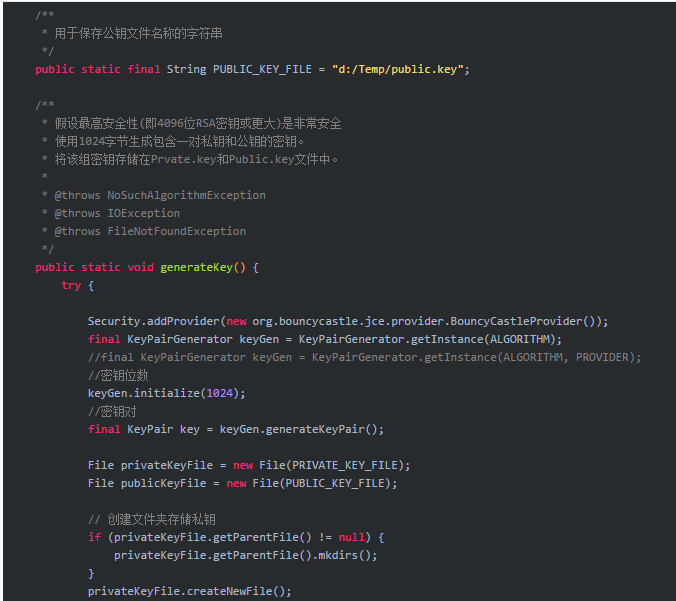
Task: Click the comment //密钥位数
Action: point(118,376)
